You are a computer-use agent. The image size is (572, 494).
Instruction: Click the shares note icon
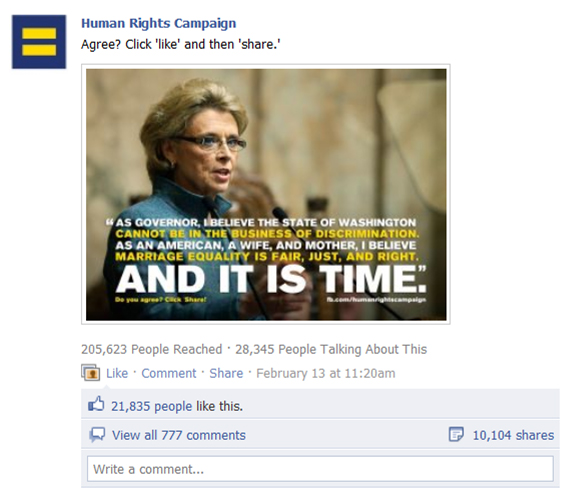point(456,434)
